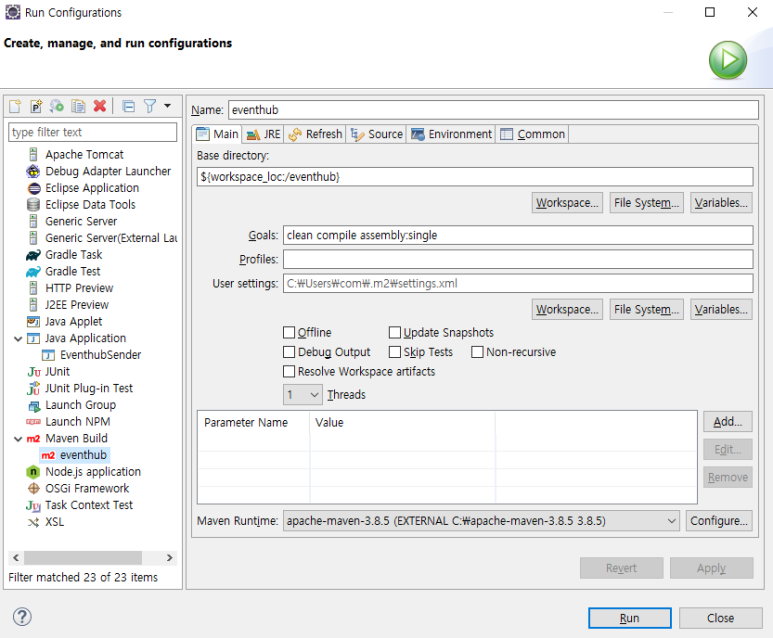773x638 pixels.
Task: Enable Debug Output checkbox
Action: click(289, 352)
